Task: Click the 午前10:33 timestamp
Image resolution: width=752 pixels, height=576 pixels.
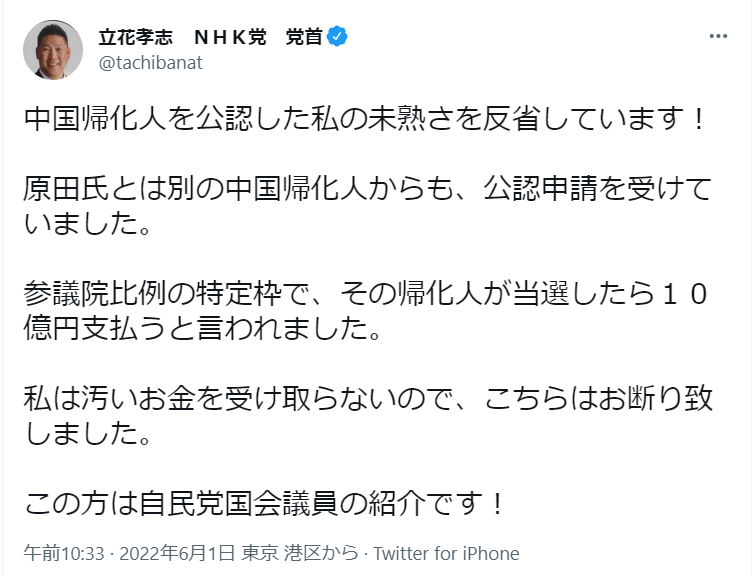Action: (x=64, y=553)
